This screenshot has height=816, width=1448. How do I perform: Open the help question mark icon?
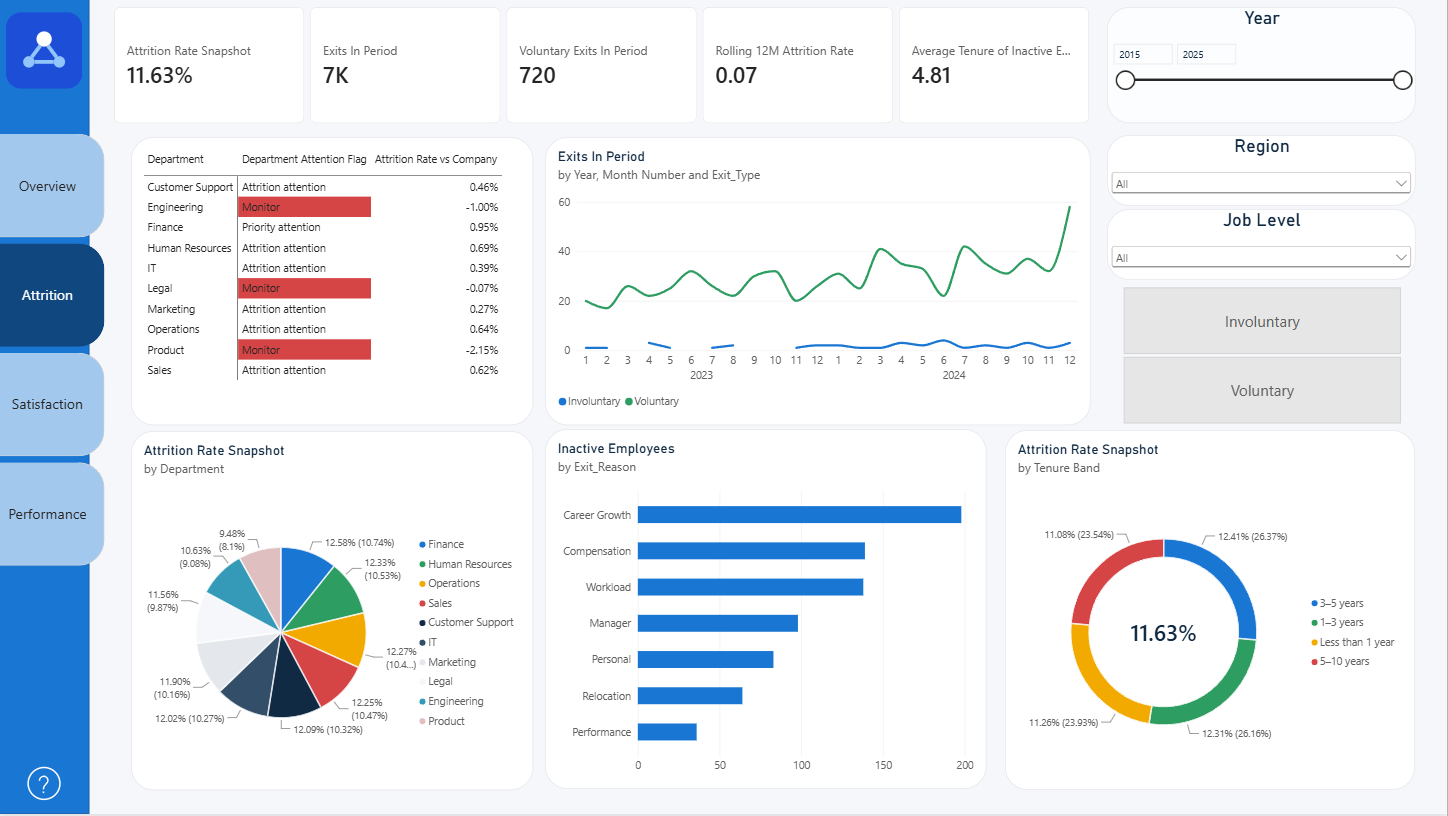44,784
